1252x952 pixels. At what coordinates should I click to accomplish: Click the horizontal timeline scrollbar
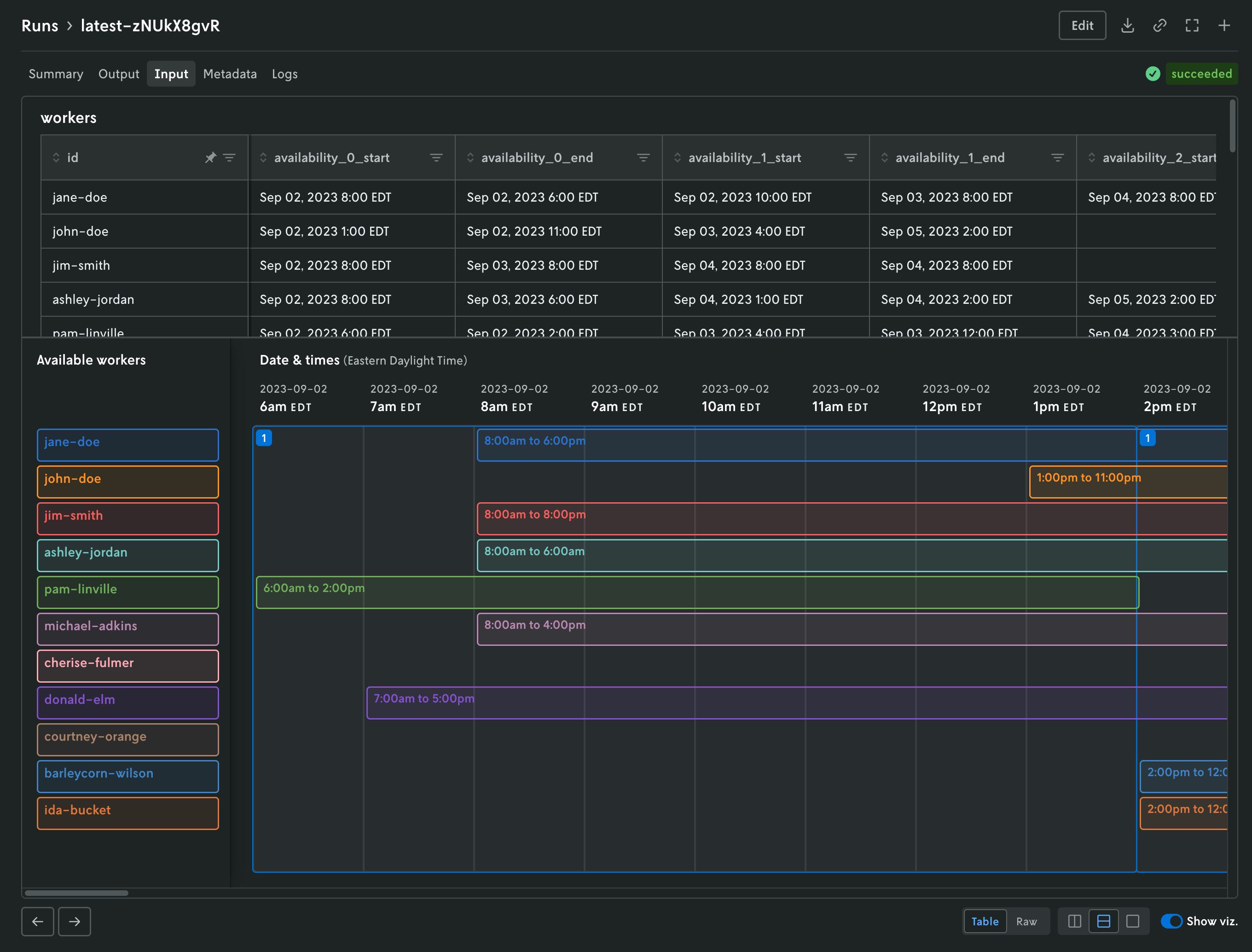(76, 893)
